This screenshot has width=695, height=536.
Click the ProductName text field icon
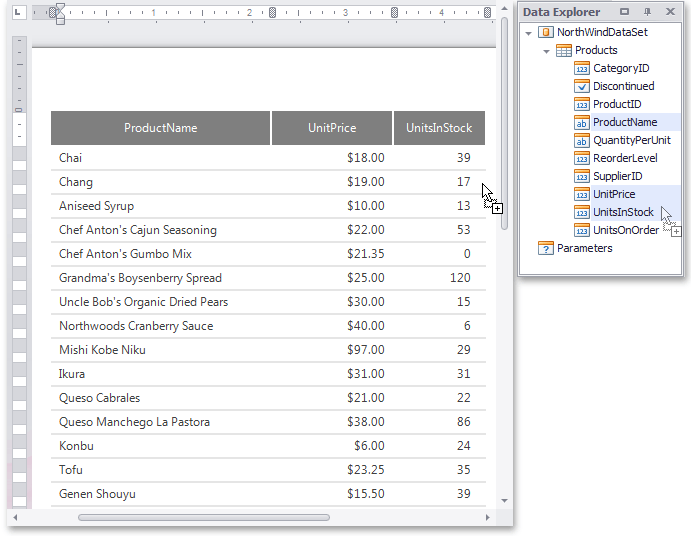(582, 122)
